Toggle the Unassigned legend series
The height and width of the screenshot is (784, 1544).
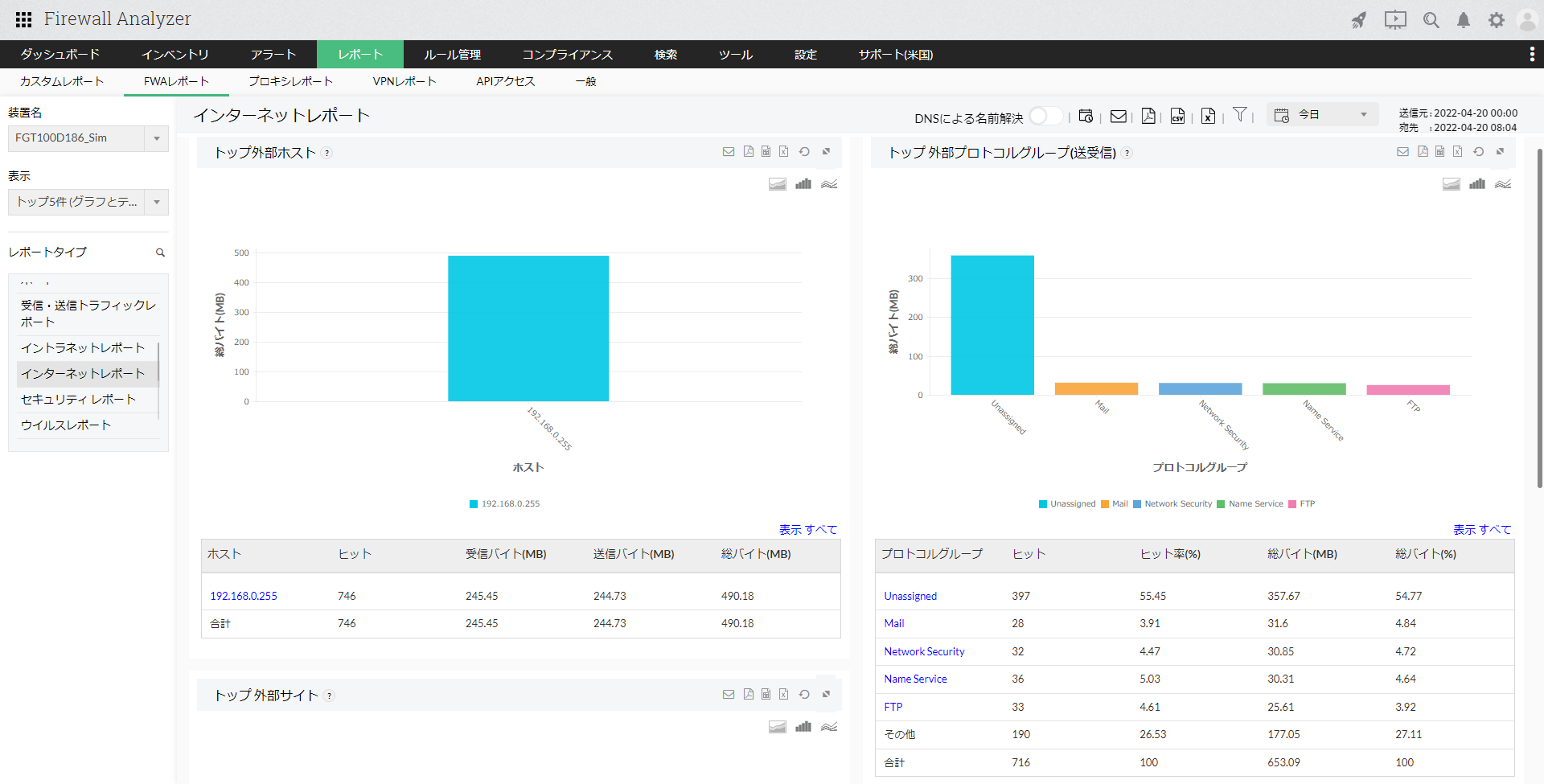coord(1067,504)
